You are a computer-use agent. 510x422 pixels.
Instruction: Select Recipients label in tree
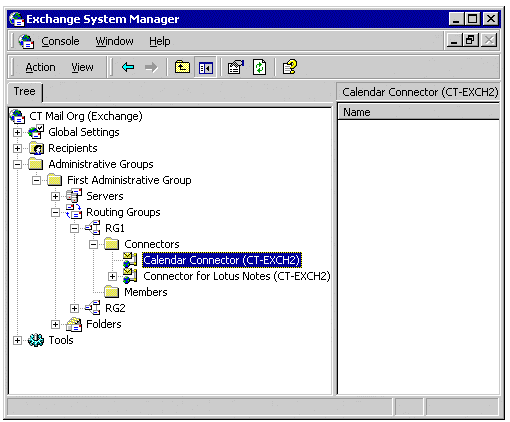pos(73,148)
